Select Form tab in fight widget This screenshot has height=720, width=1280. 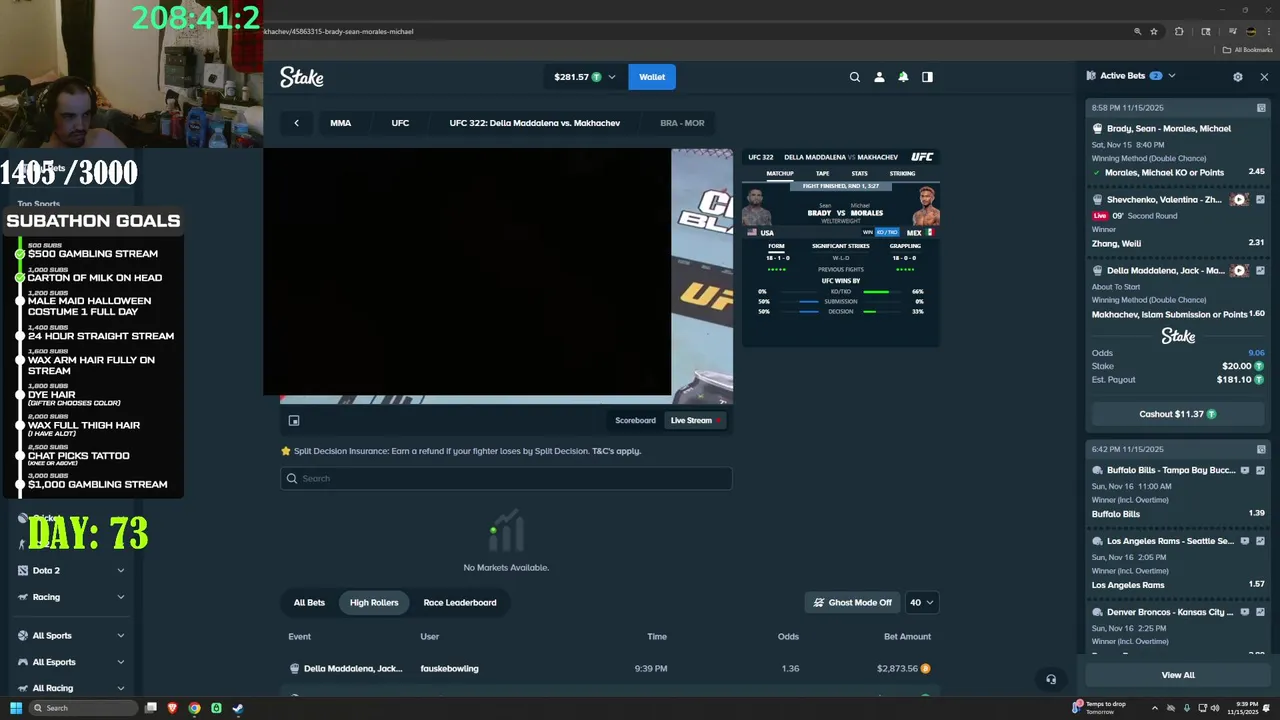776,246
